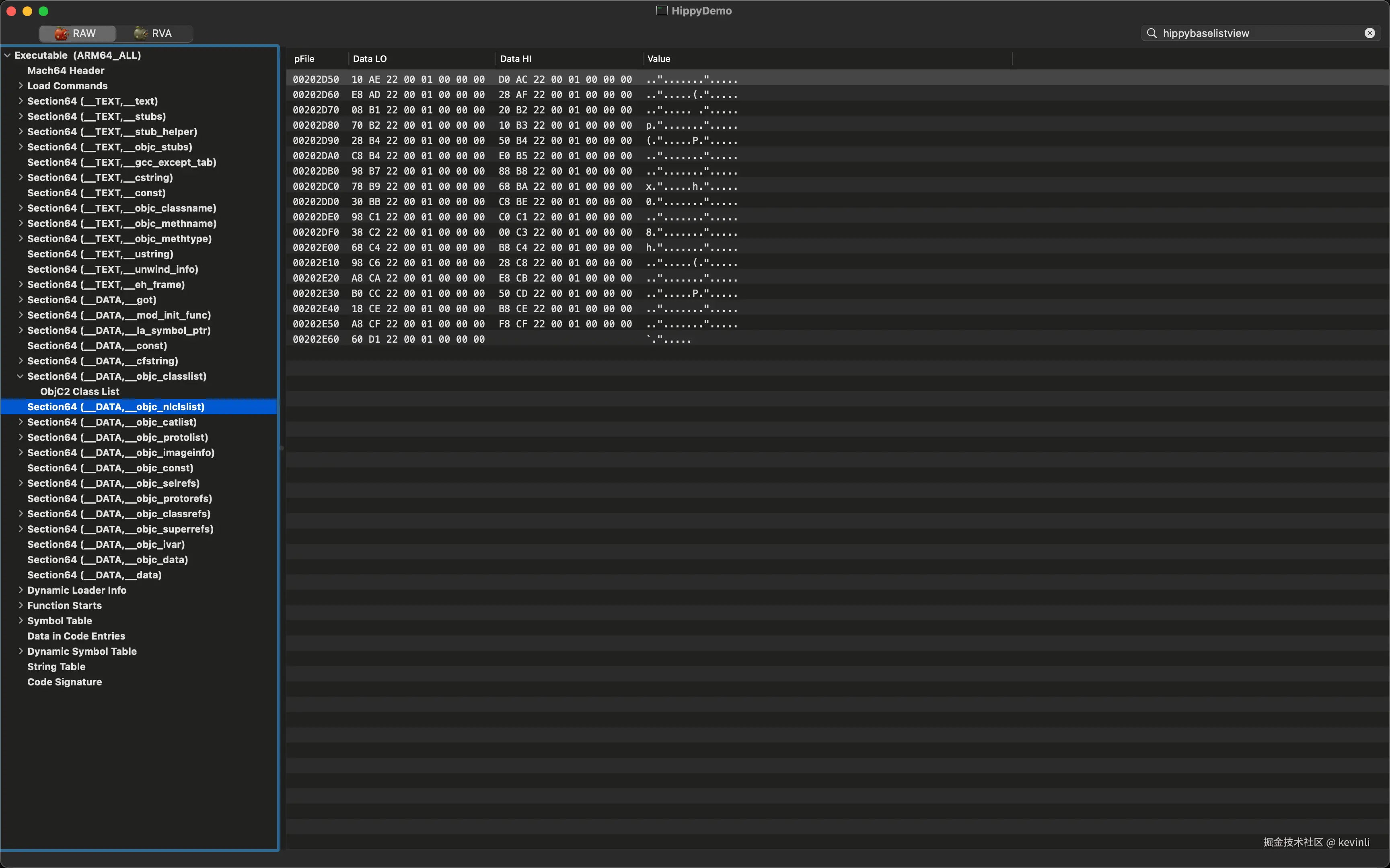This screenshot has height=868, width=1390.
Task: Collapse the __DATA,__objc_classlist section
Action: (x=21, y=376)
